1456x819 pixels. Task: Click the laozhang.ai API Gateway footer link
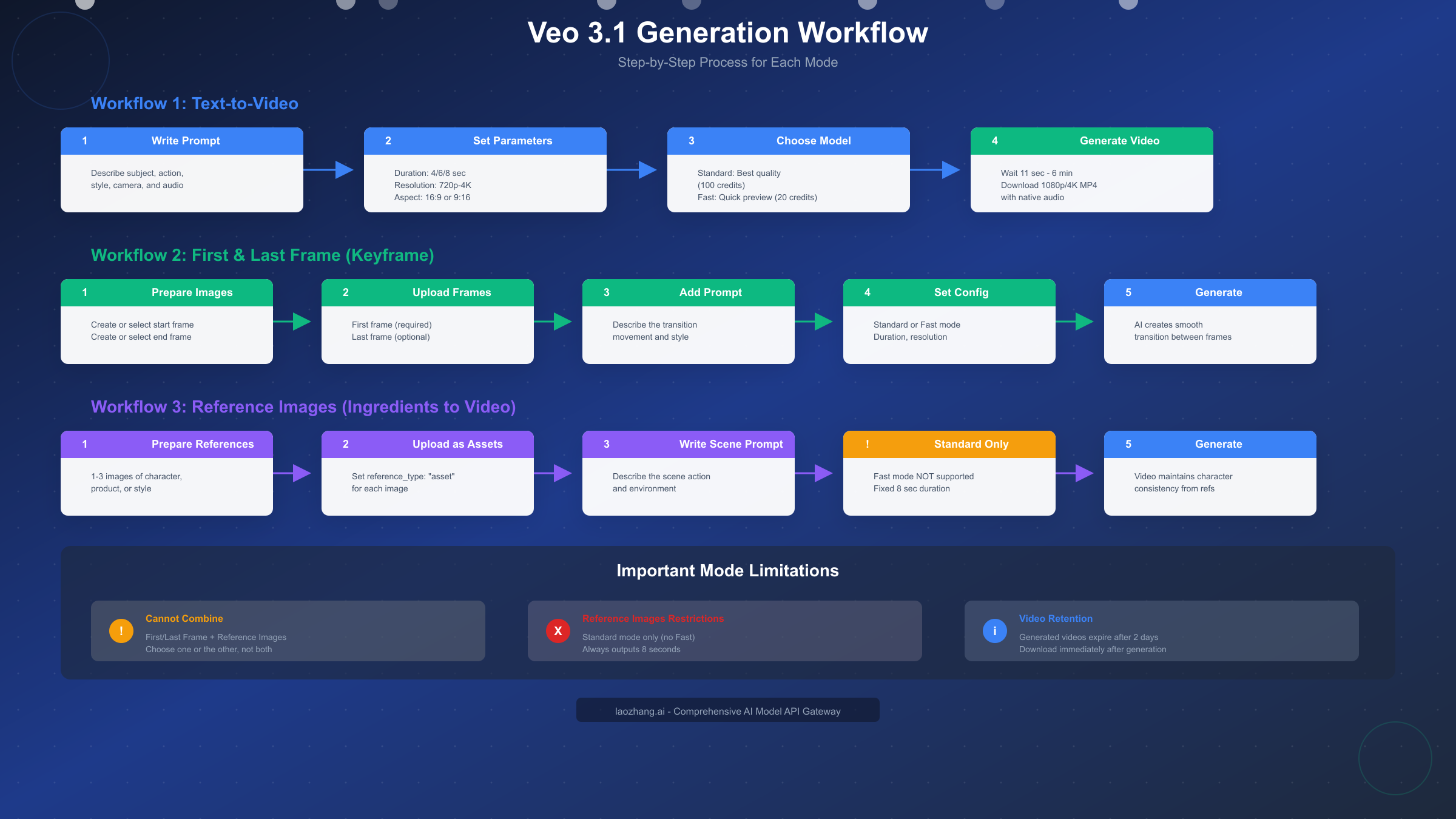(x=727, y=710)
